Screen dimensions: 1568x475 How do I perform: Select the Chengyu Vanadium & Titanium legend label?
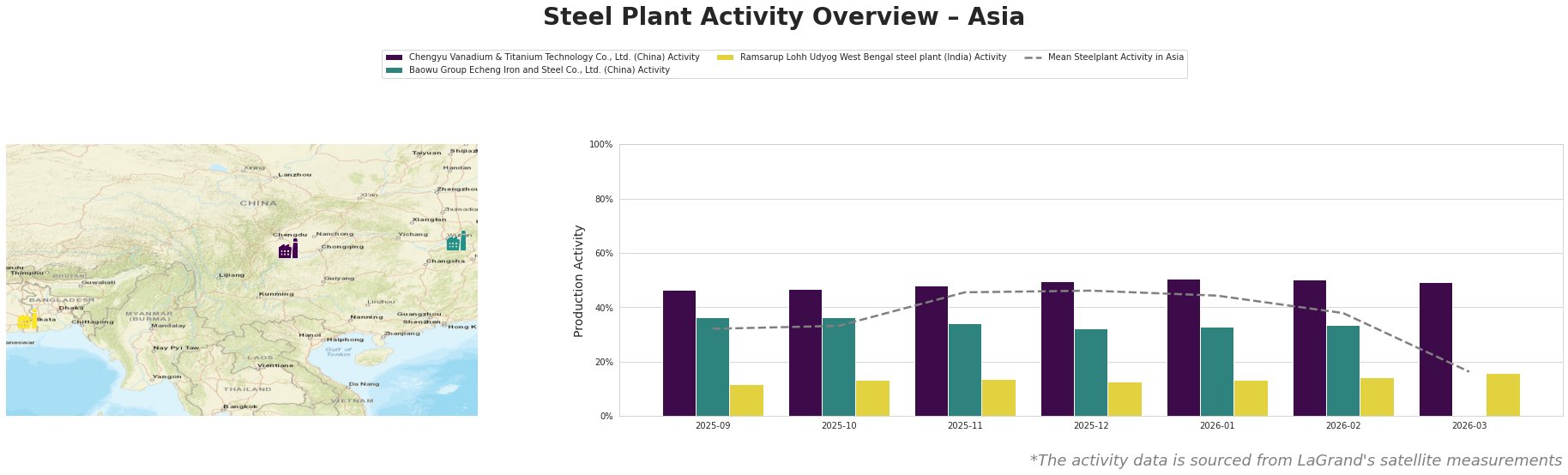[554, 57]
